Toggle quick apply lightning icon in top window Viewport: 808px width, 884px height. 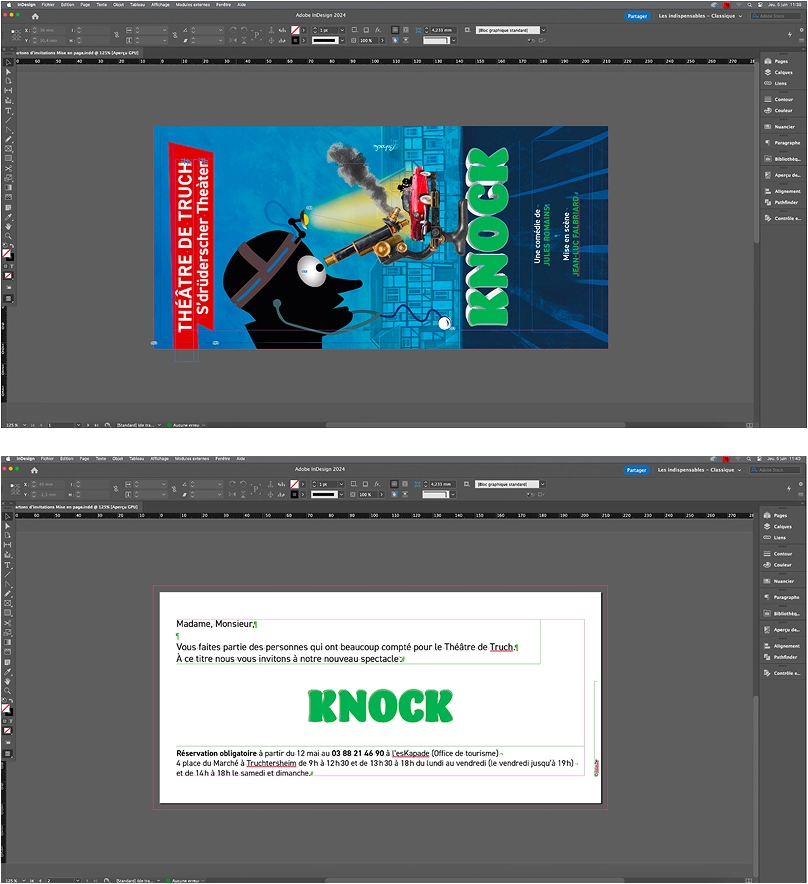click(790, 34)
